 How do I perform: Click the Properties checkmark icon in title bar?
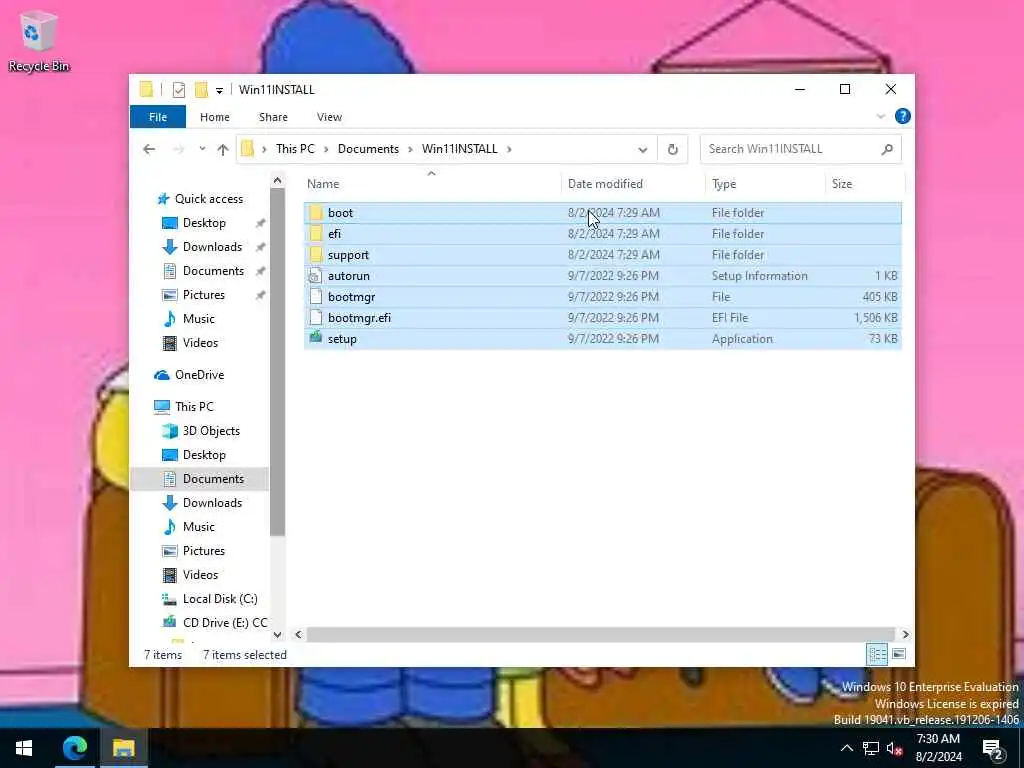pyautogui.click(x=178, y=89)
